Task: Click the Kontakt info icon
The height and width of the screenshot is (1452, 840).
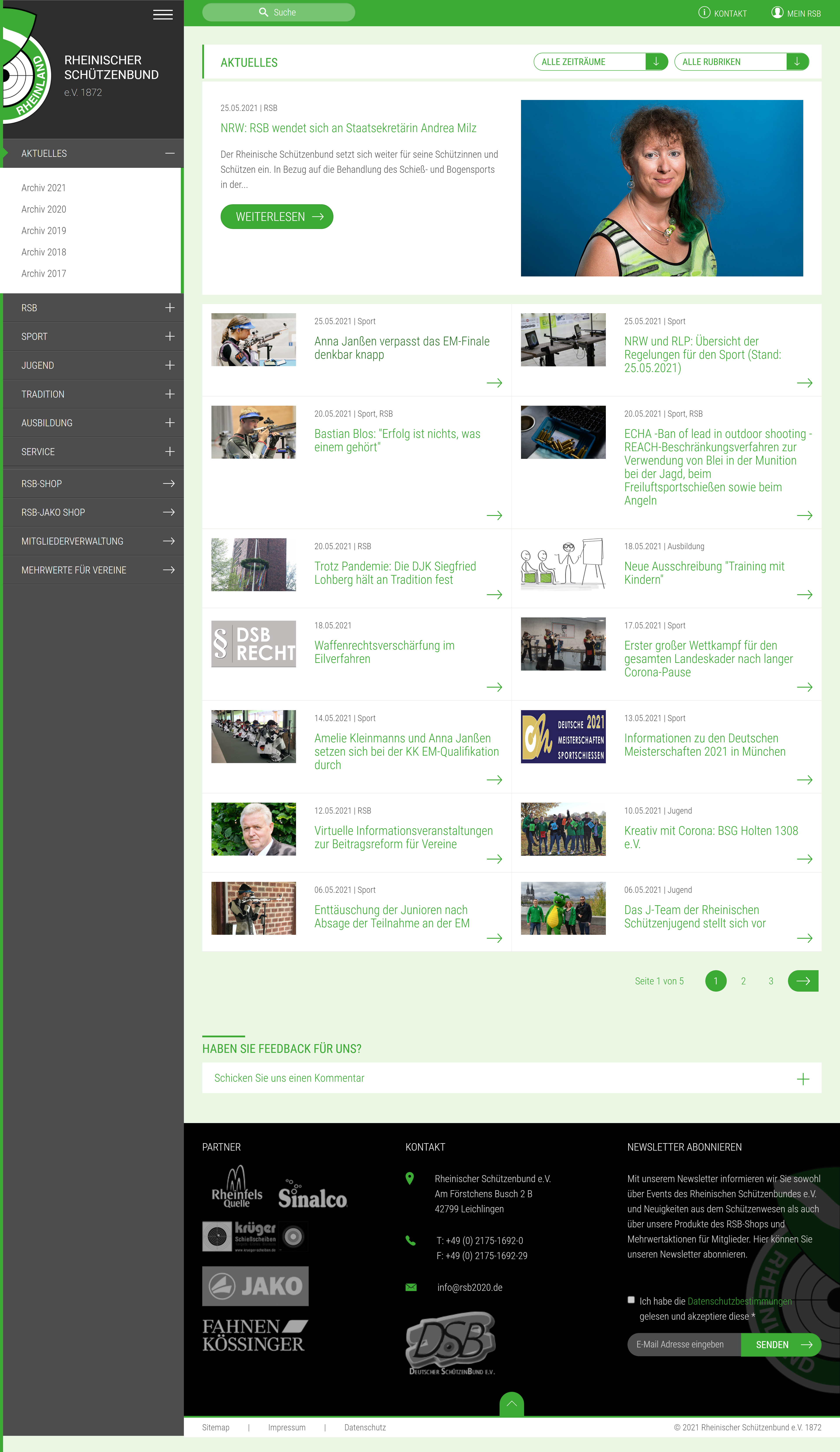Action: click(704, 12)
